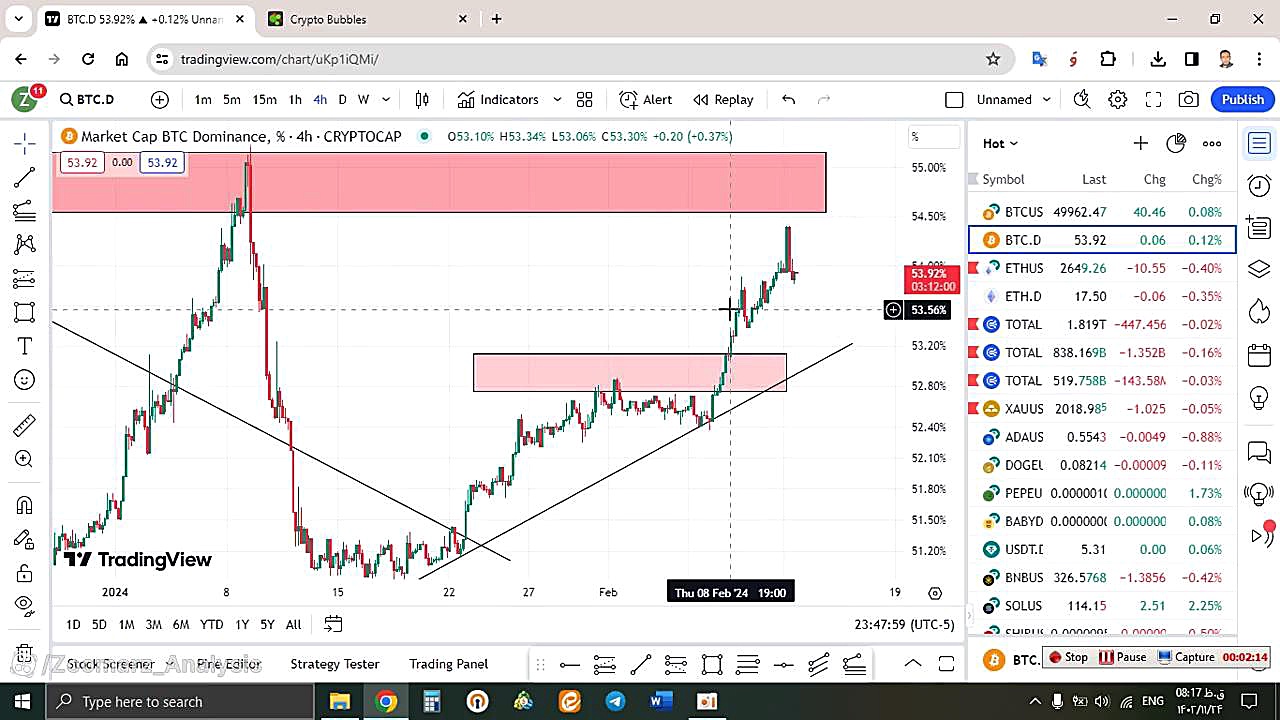Open the Strategy Tester tab
This screenshot has height=720, width=1280.
335,664
